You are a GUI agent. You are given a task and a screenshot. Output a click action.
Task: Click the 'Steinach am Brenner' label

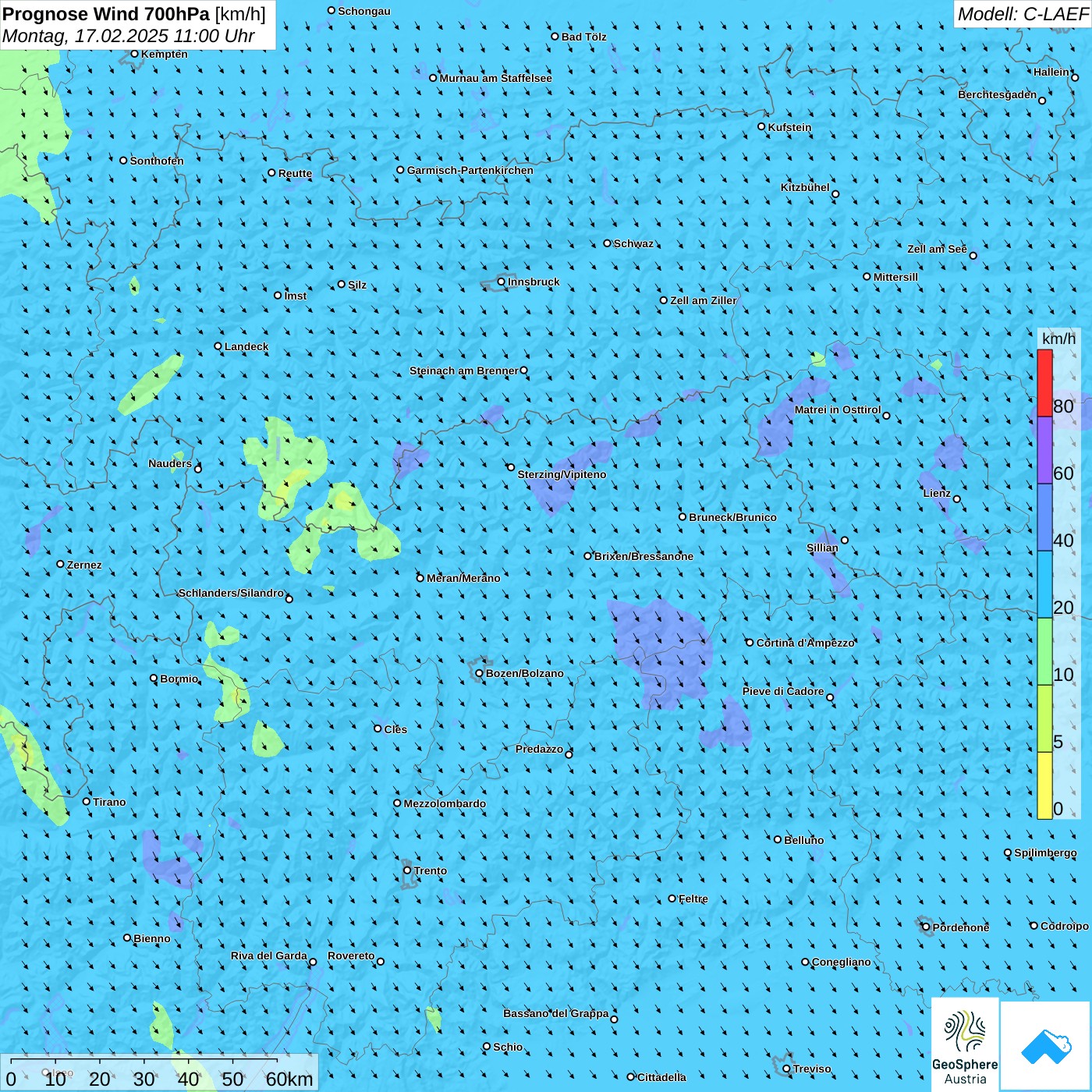click(464, 370)
